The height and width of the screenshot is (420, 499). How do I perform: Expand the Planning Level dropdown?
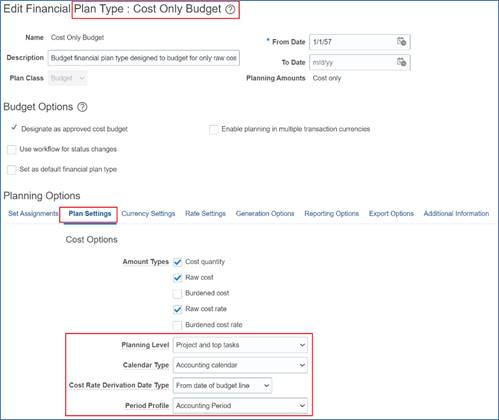coord(240,345)
